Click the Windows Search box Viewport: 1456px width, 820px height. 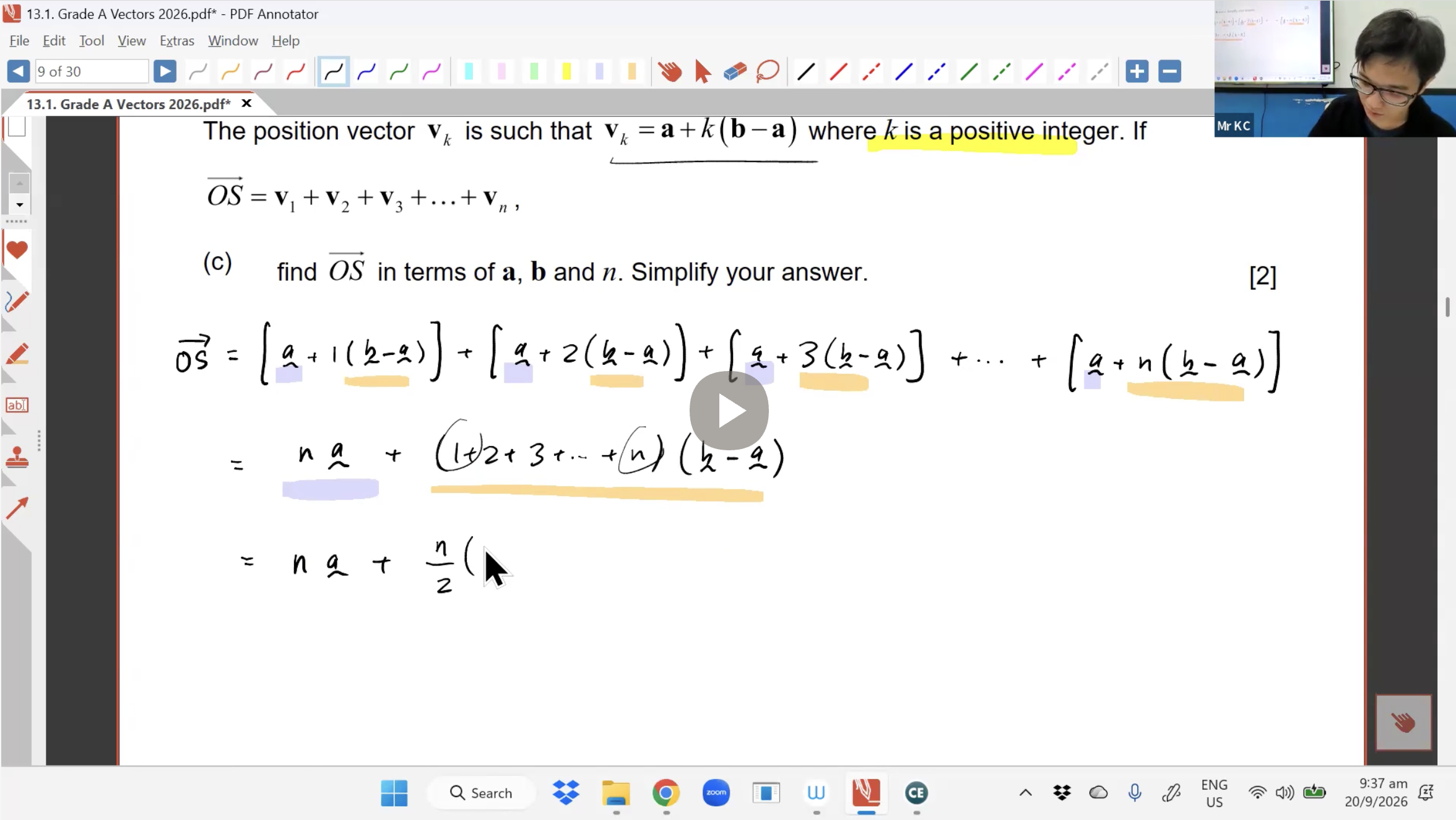(x=482, y=793)
